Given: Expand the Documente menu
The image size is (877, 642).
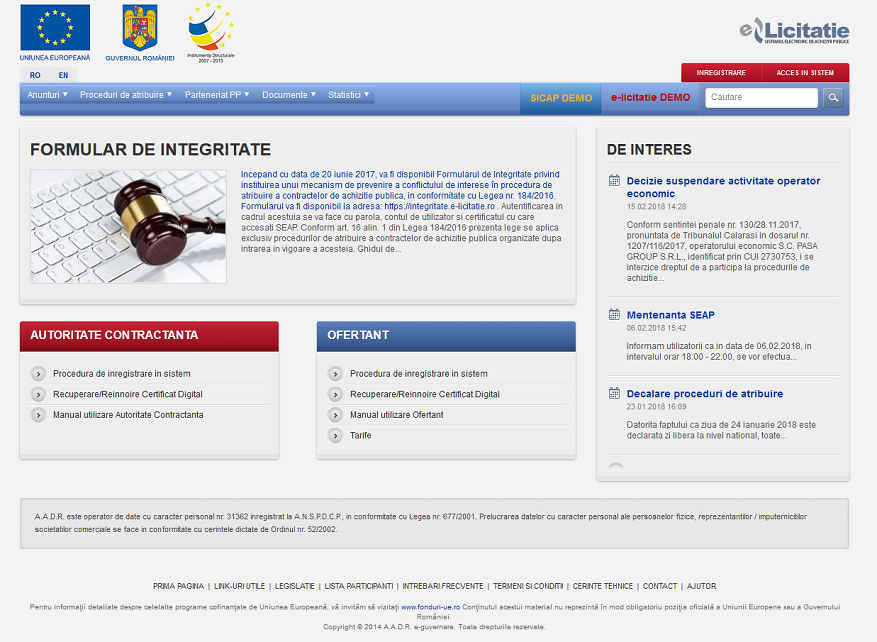Looking at the screenshot, I should click(290, 95).
